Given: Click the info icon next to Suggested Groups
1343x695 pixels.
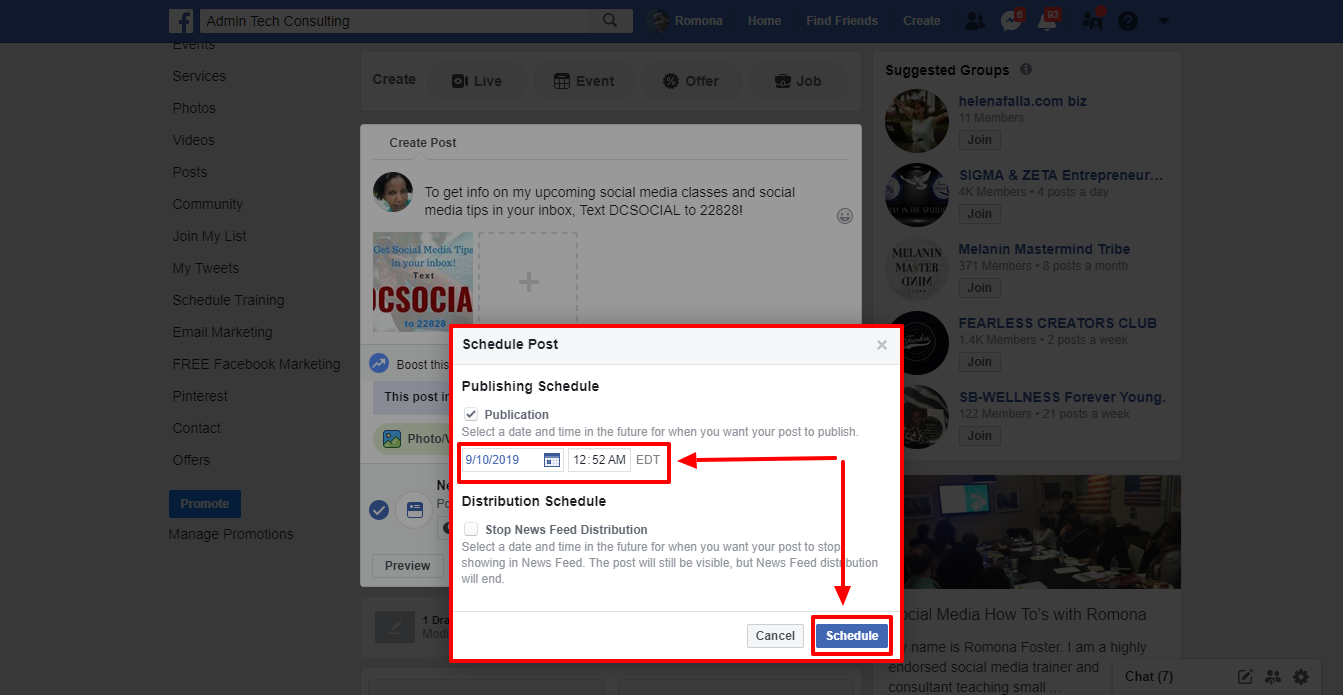Looking at the screenshot, I should [x=1026, y=70].
